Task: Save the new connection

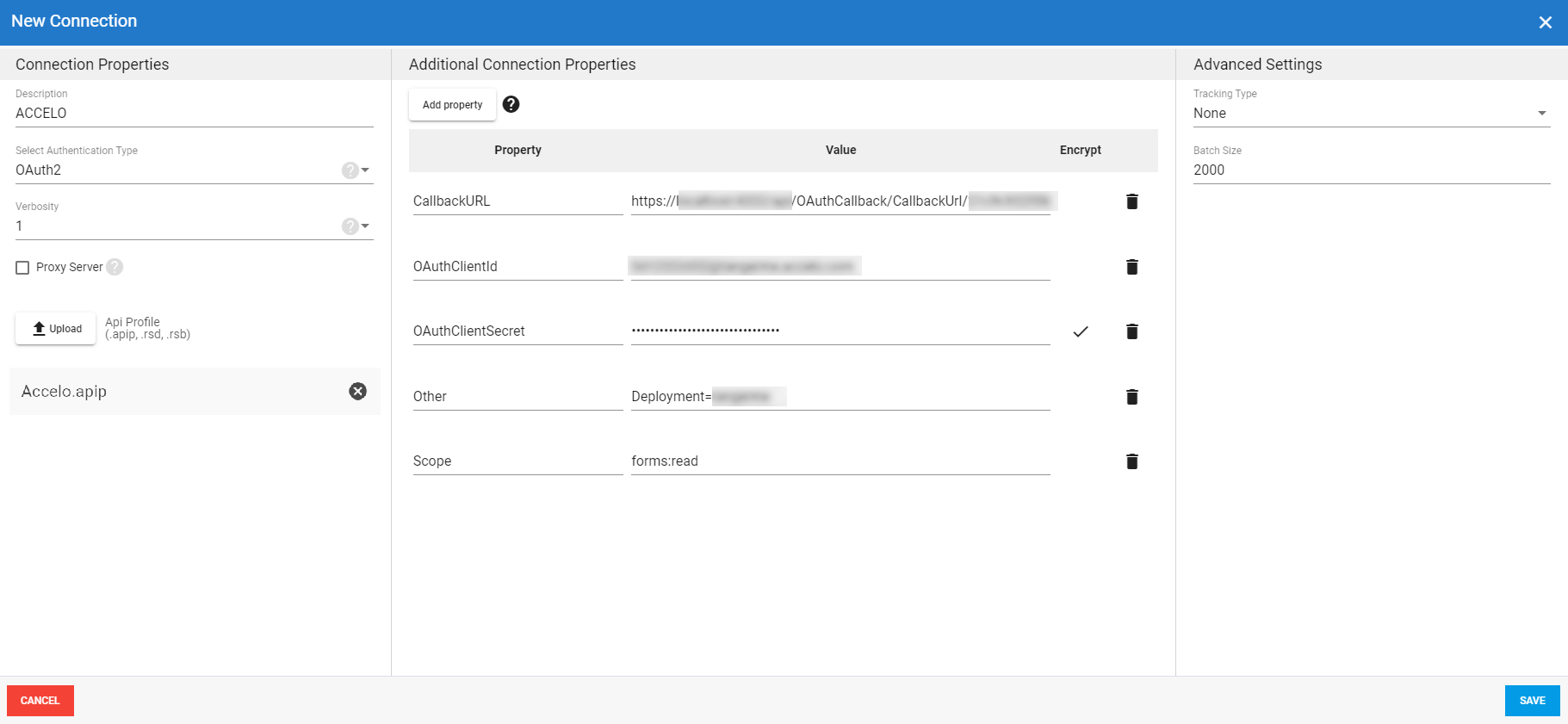Action: (1532, 701)
